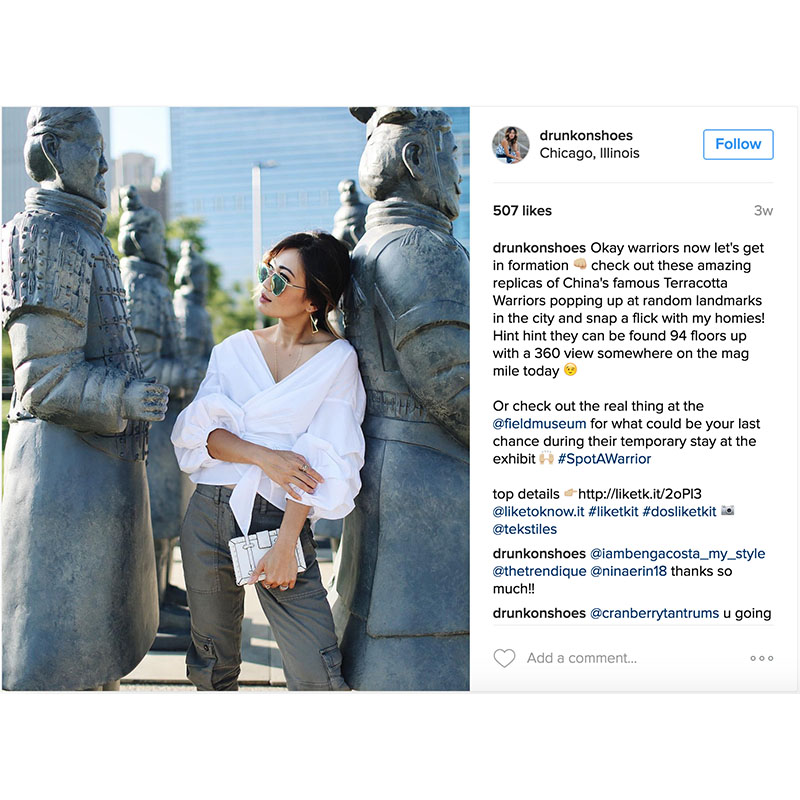This screenshot has height=800, width=800.
Task: Click the post photo with the statues
Action: click(x=236, y=398)
